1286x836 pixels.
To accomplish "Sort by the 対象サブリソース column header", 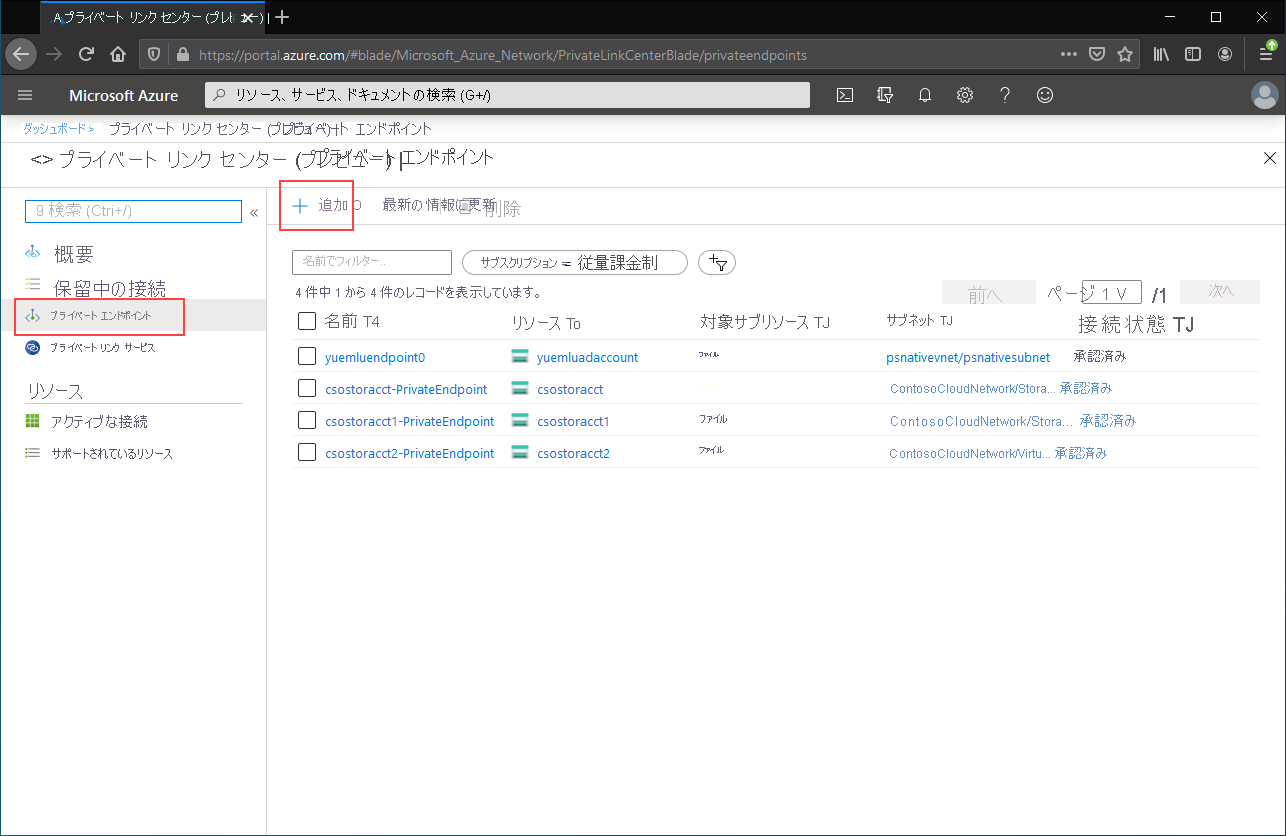I will (765, 322).
